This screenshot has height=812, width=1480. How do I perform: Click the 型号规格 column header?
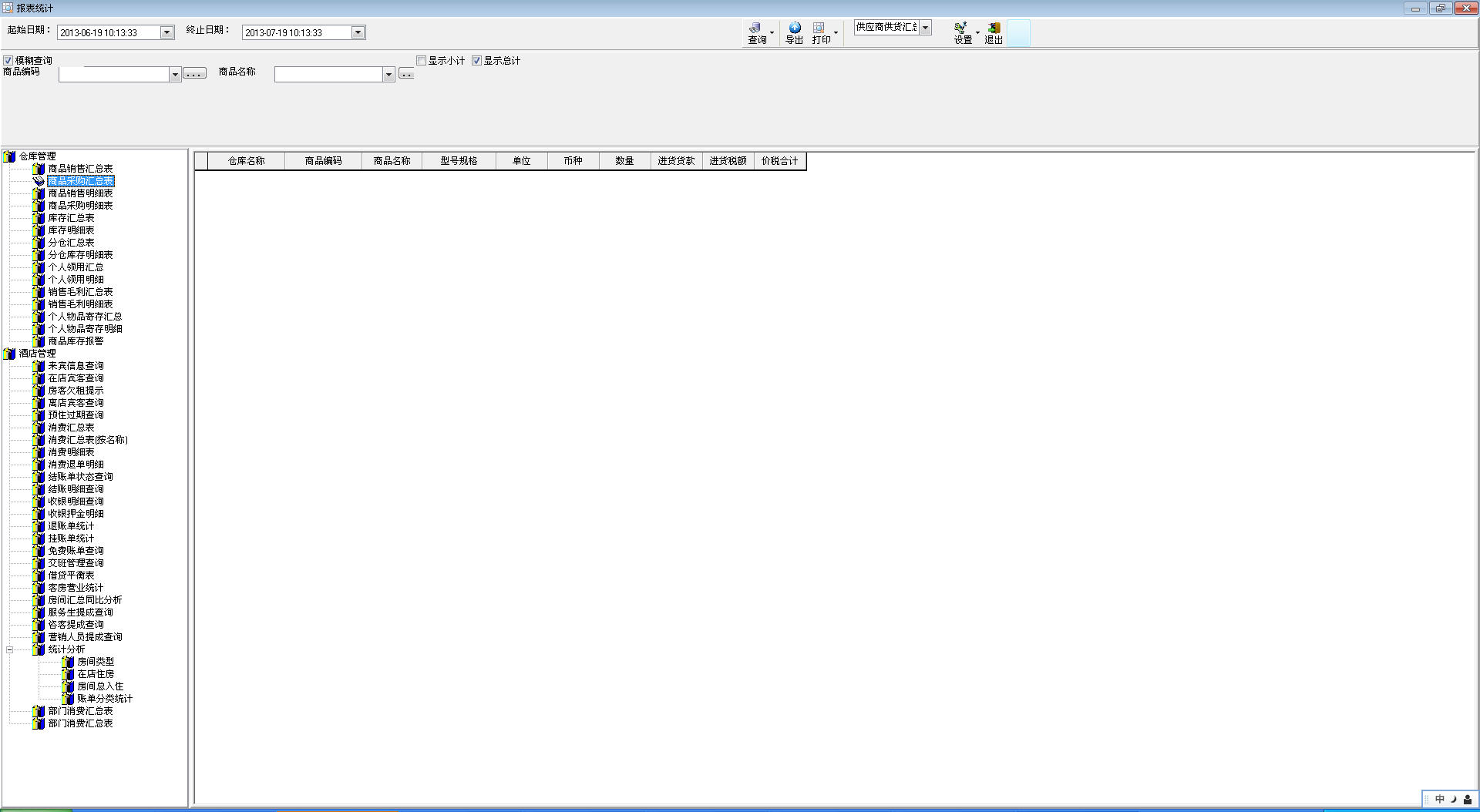click(459, 161)
